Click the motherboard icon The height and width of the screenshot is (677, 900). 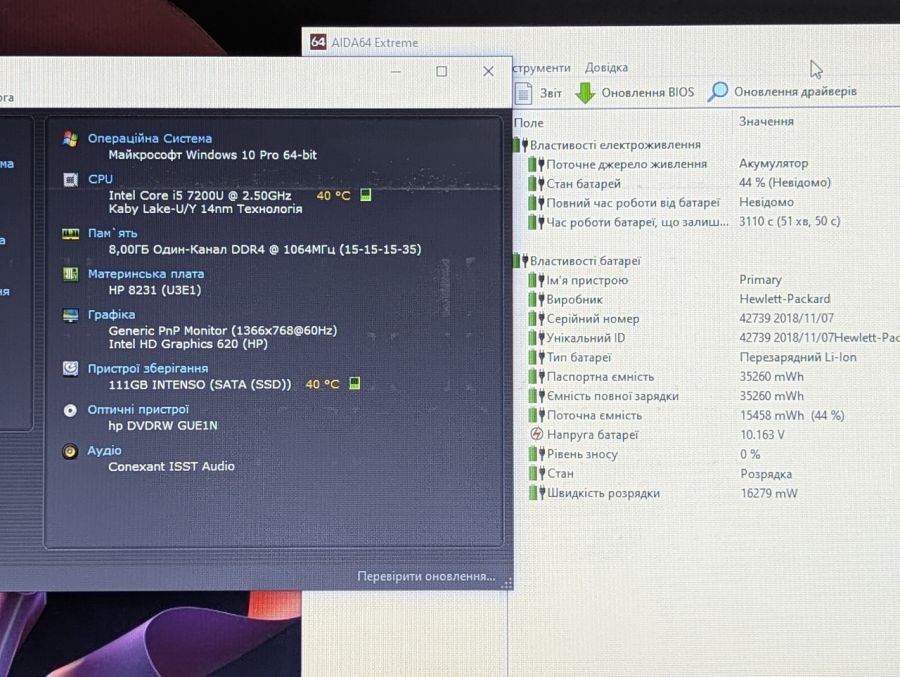point(70,274)
